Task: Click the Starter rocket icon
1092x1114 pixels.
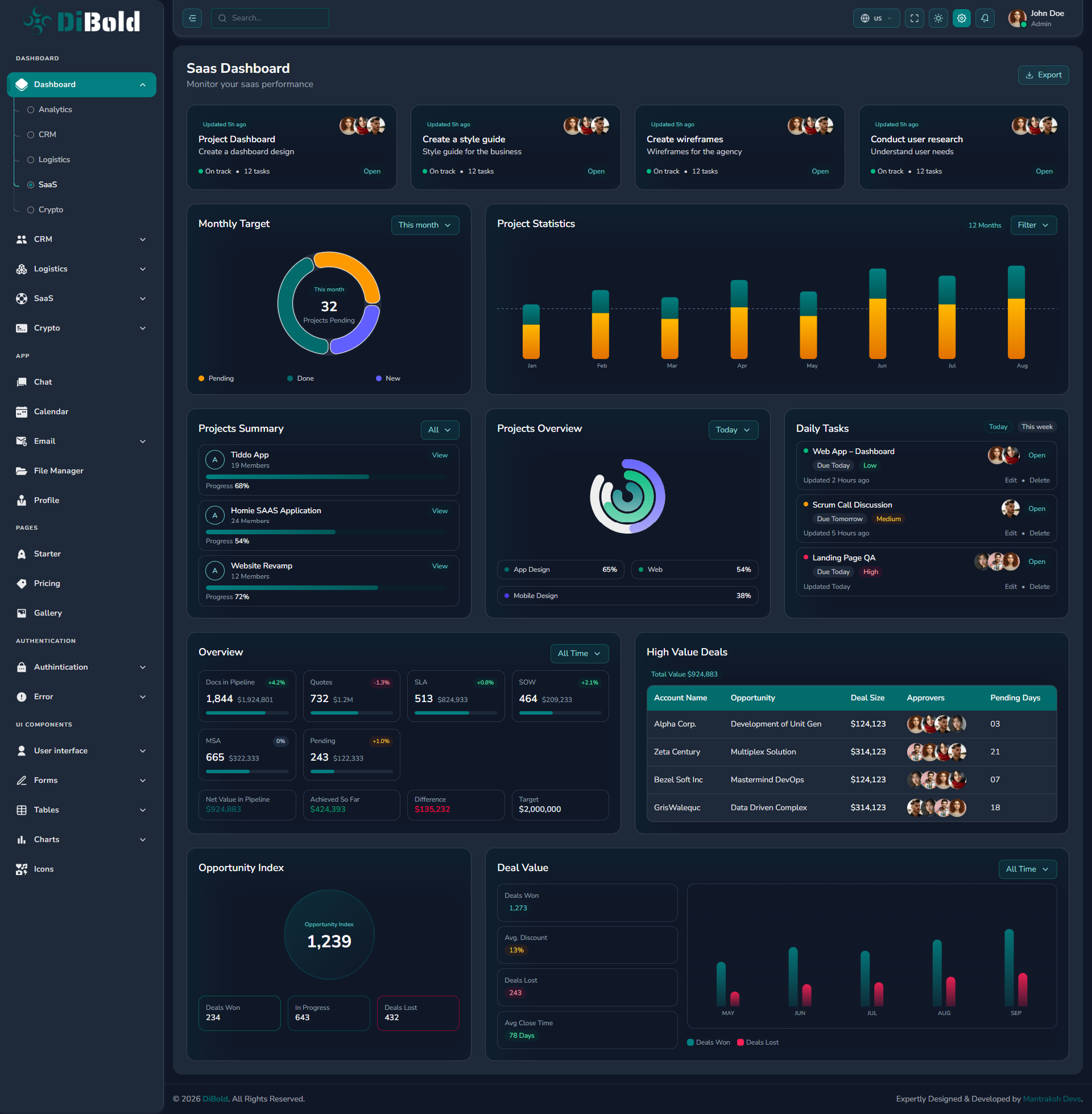Action: (x=22, y=554)
